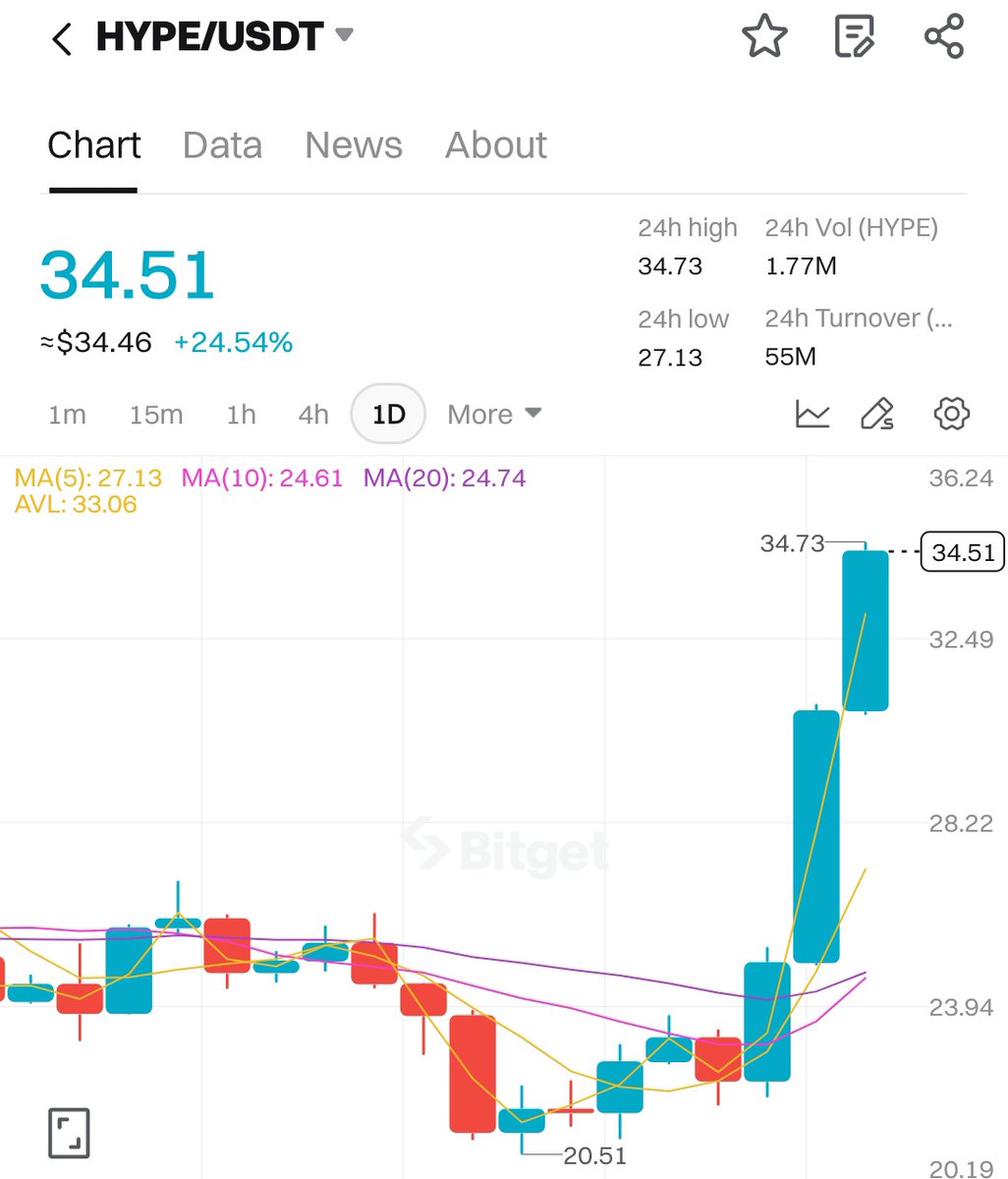Expand the More timeframes dropdown
1008x1179 pixels.
pyautogui.click(x=494, y=415)
